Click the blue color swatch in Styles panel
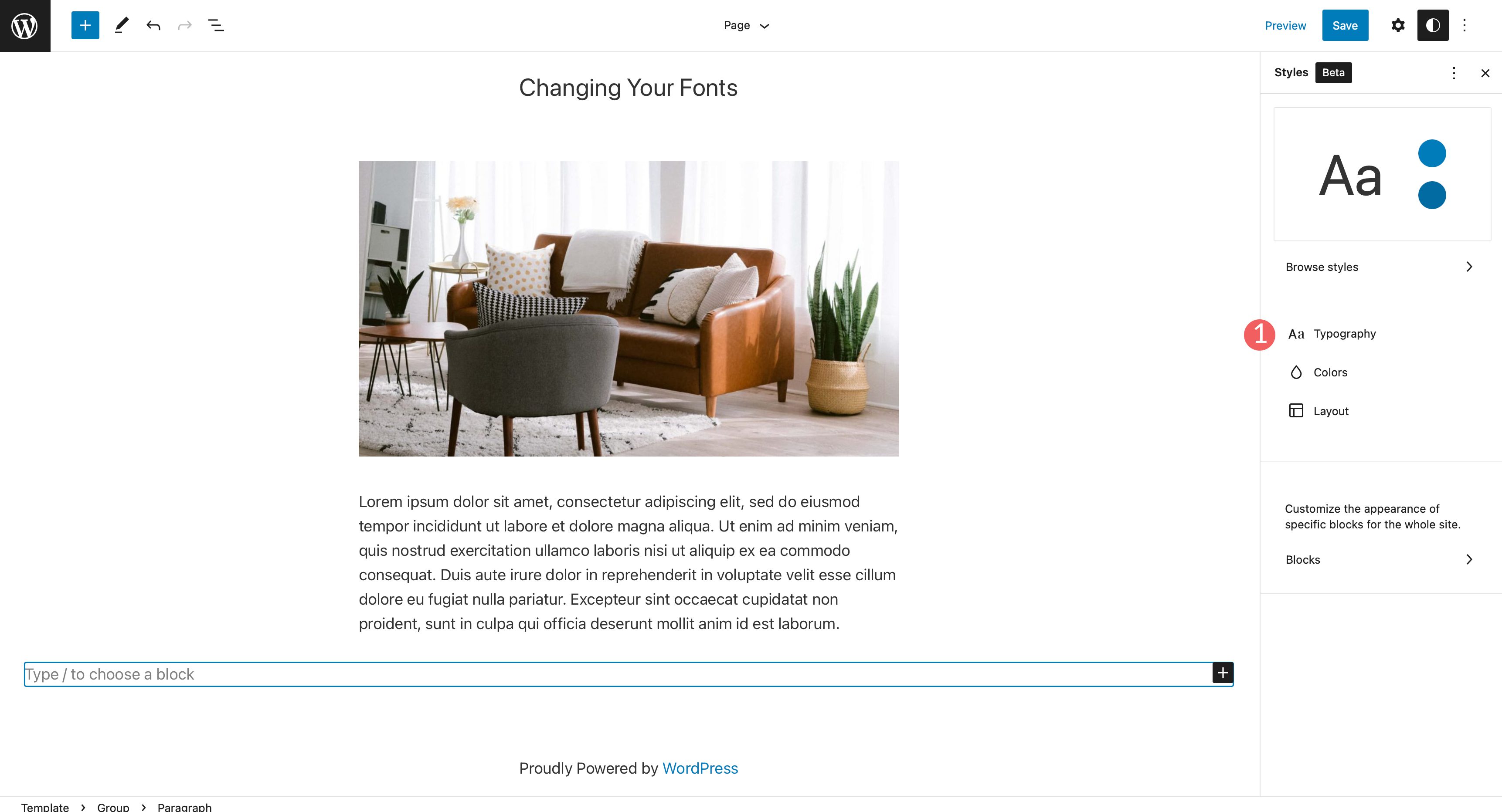This screenshot has height=812, width=1502. coord(1431,152)
